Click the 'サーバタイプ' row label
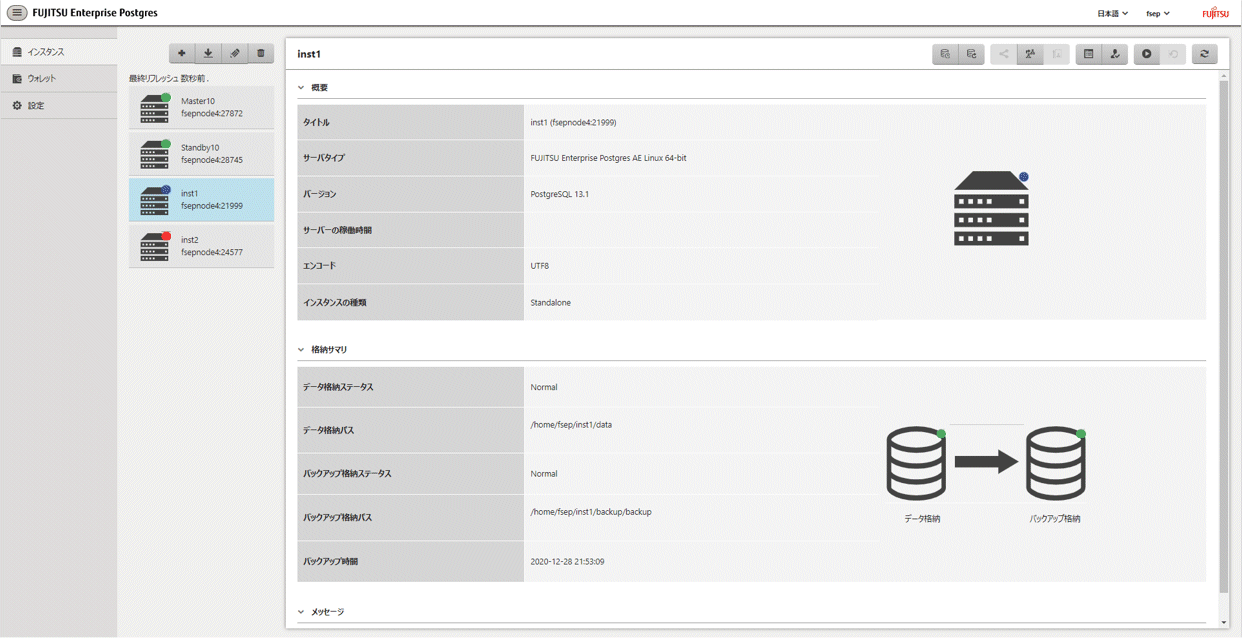 point(323,158)
